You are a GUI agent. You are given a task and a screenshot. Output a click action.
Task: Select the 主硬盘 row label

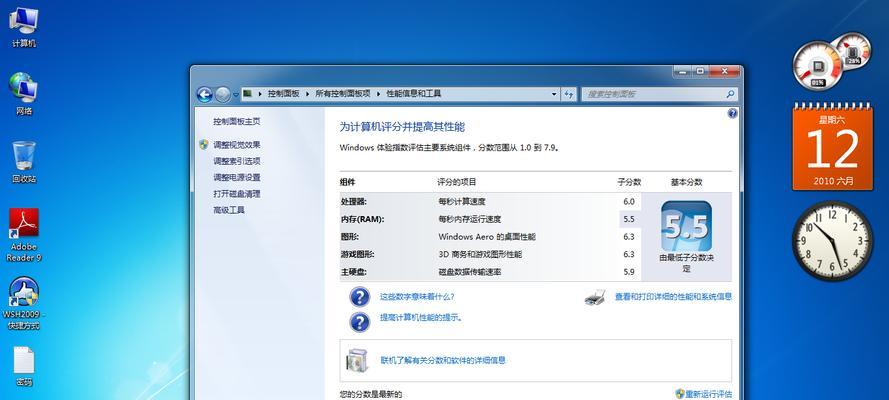354,272
